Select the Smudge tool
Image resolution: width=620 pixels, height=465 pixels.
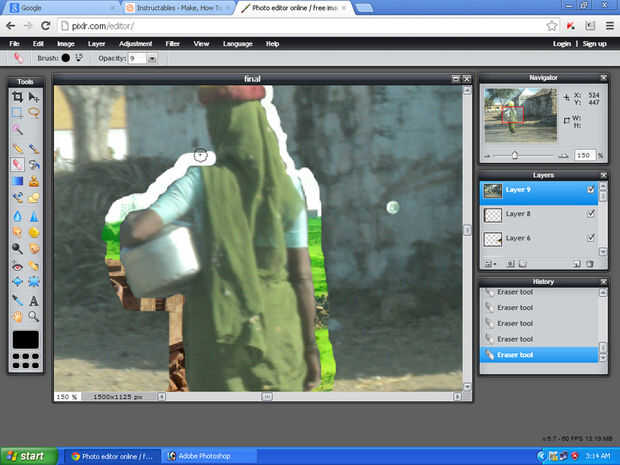tap(17, 232)
